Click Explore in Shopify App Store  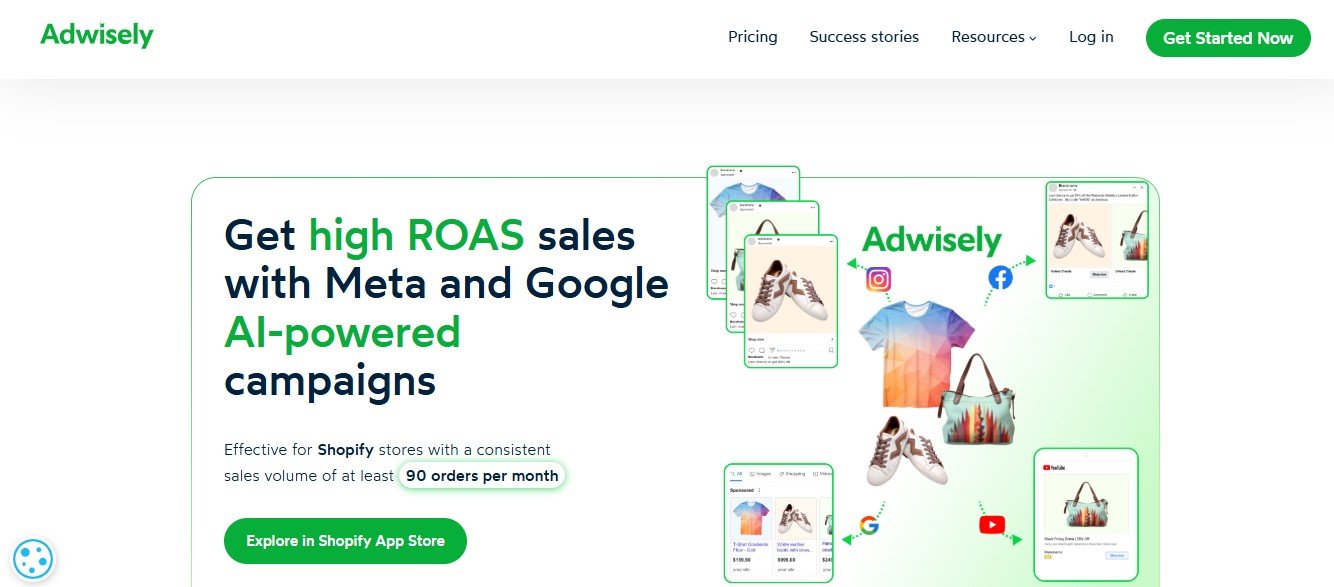[x=345, y=541]
